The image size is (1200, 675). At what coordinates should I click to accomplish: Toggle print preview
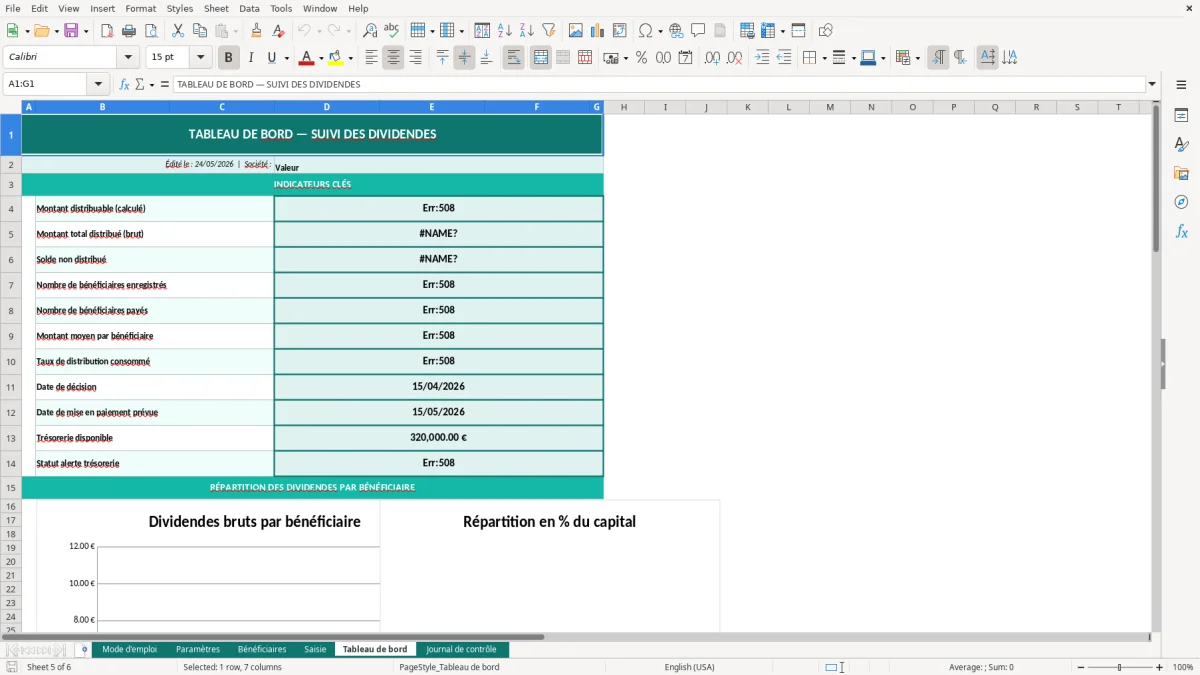point(151,31)
